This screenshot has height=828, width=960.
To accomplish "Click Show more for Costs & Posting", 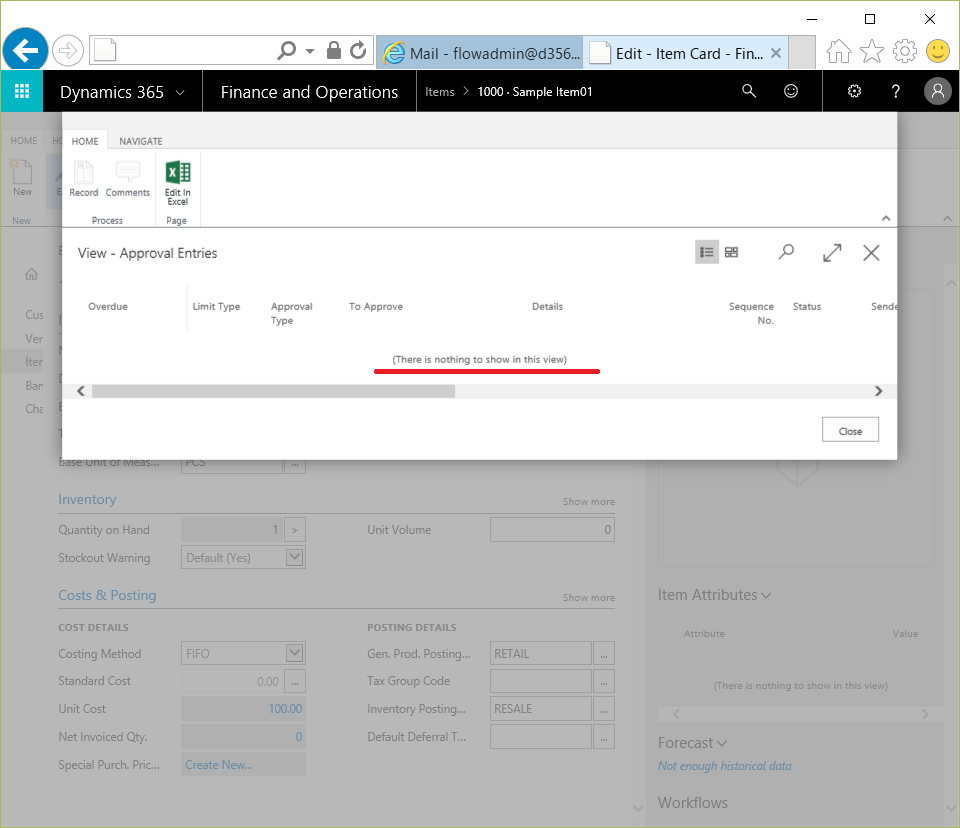I will coord(588,598).
